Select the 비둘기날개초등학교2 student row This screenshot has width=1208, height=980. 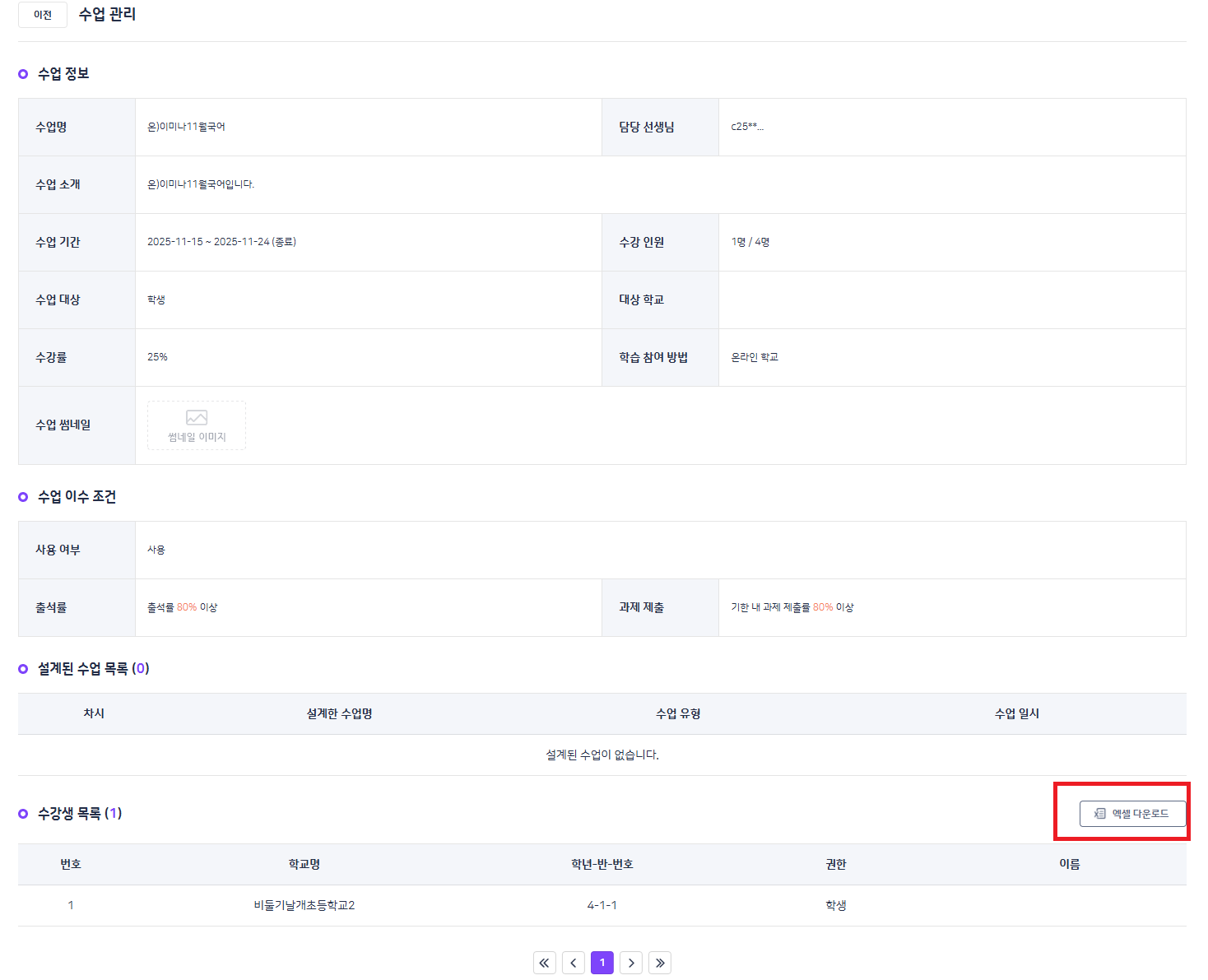602,905
